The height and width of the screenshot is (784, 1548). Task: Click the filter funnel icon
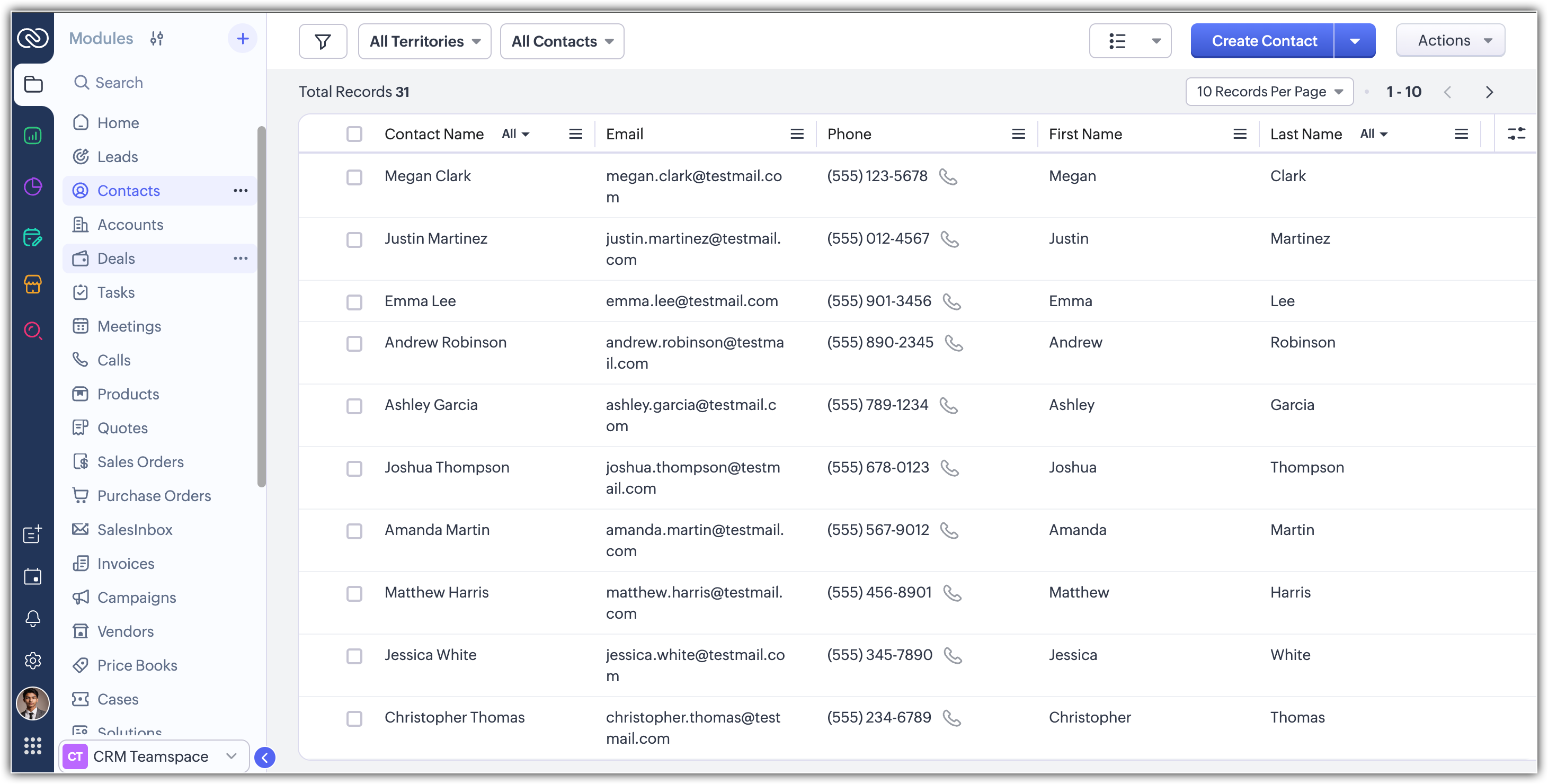[x=323, y=41]
